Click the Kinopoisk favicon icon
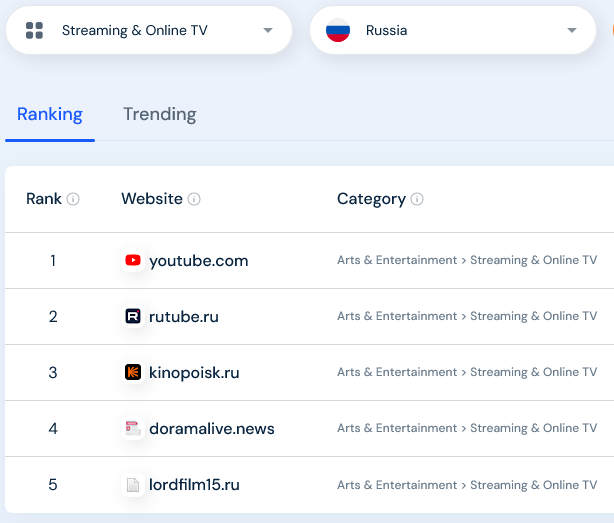The height and width of the screenshot is (523, 614). click(133, 372)
